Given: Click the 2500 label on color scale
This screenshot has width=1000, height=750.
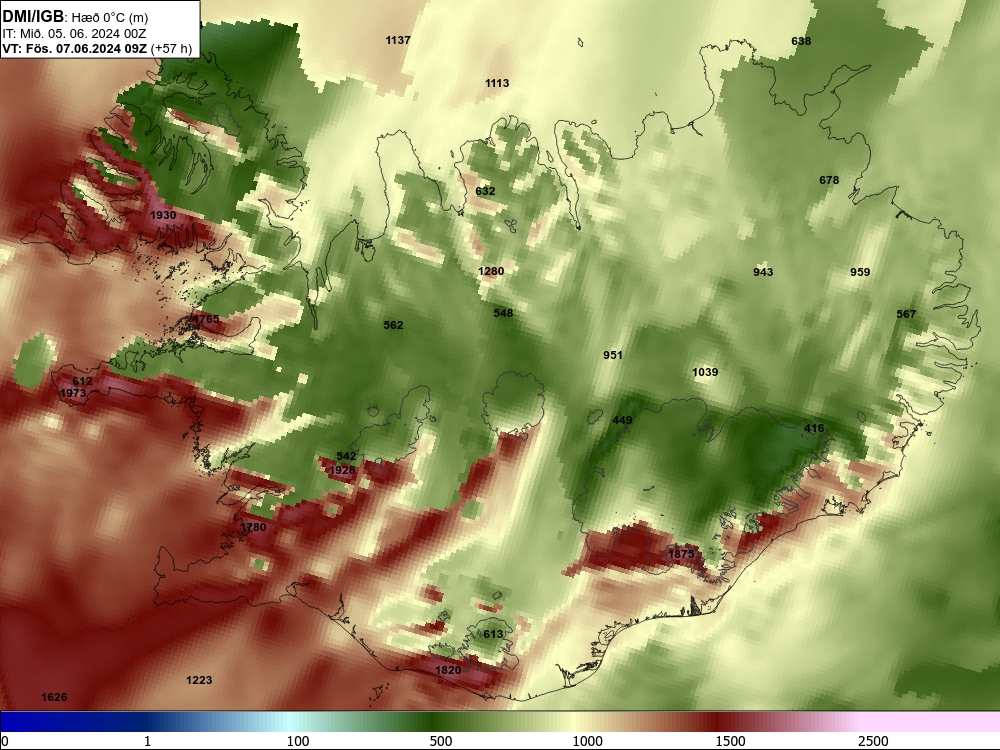Looking at the screenshot, I should coord(873,741).
